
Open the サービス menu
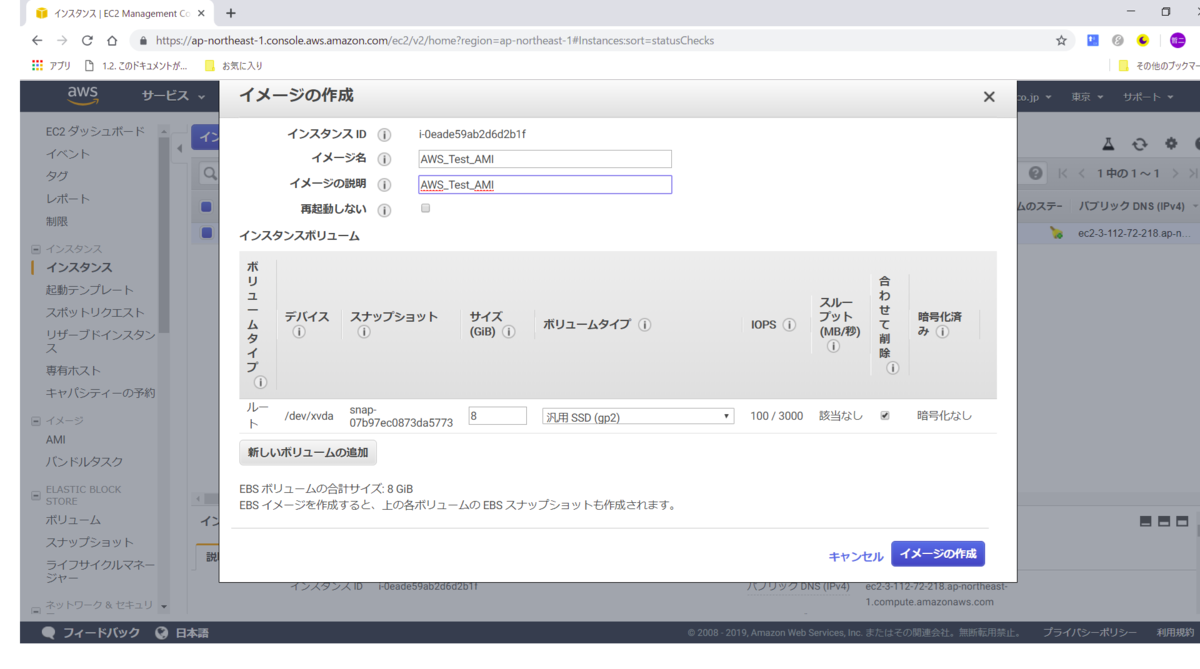[x=169, y=96]
